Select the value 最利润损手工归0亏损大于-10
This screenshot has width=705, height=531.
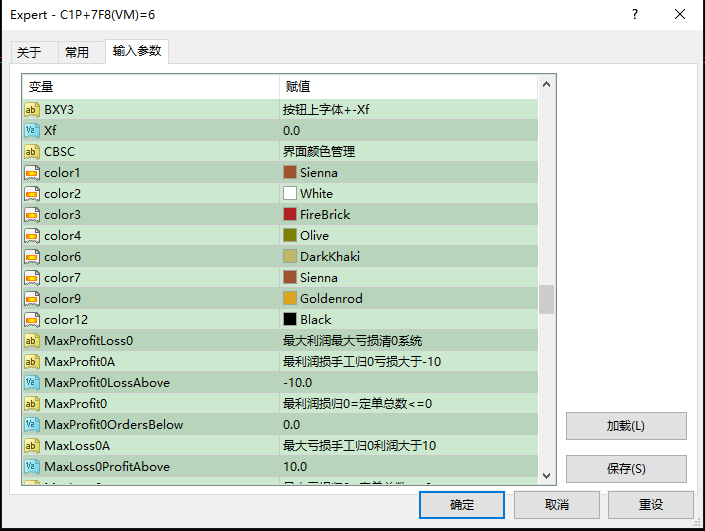(x=362, y=362)
